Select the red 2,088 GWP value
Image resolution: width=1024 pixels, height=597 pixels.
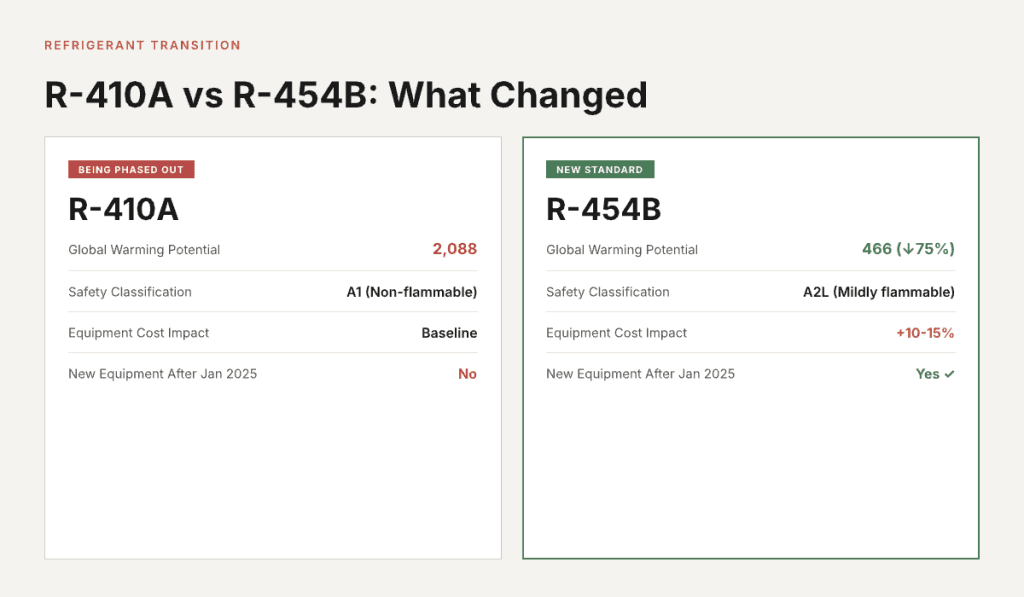[458, 249]
